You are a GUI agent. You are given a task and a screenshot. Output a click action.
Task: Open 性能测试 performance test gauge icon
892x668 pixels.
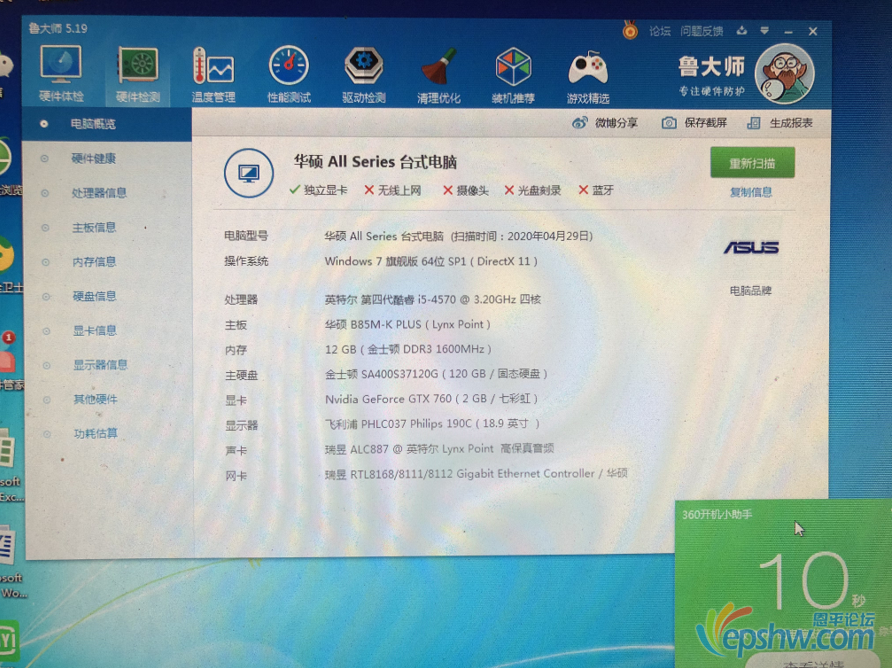click(x=289, y=75)
